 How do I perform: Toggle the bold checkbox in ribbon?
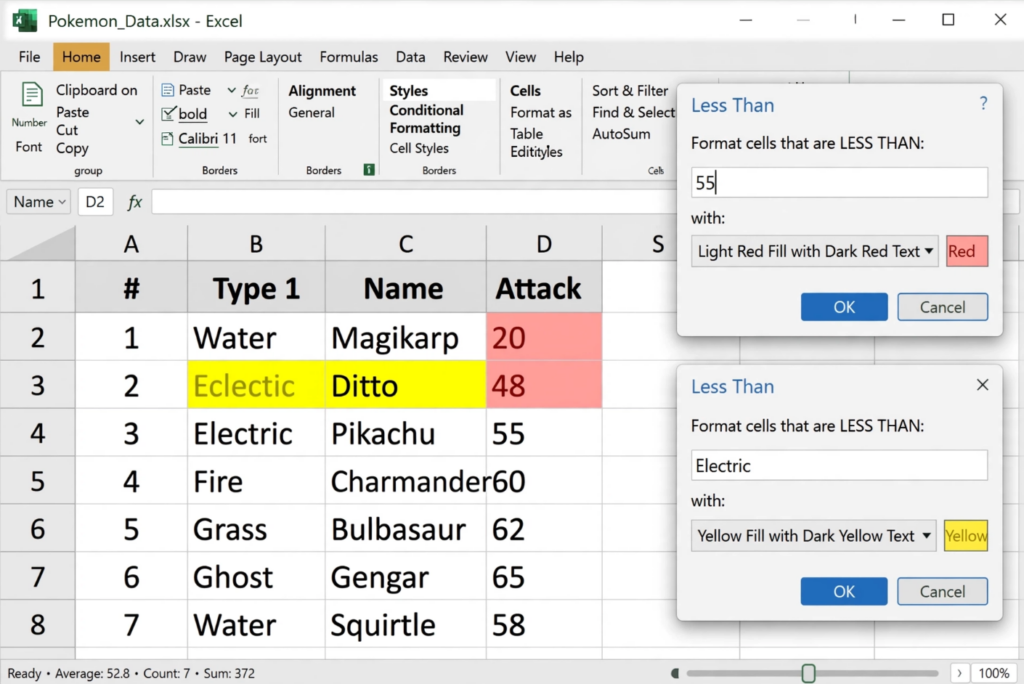168,114
